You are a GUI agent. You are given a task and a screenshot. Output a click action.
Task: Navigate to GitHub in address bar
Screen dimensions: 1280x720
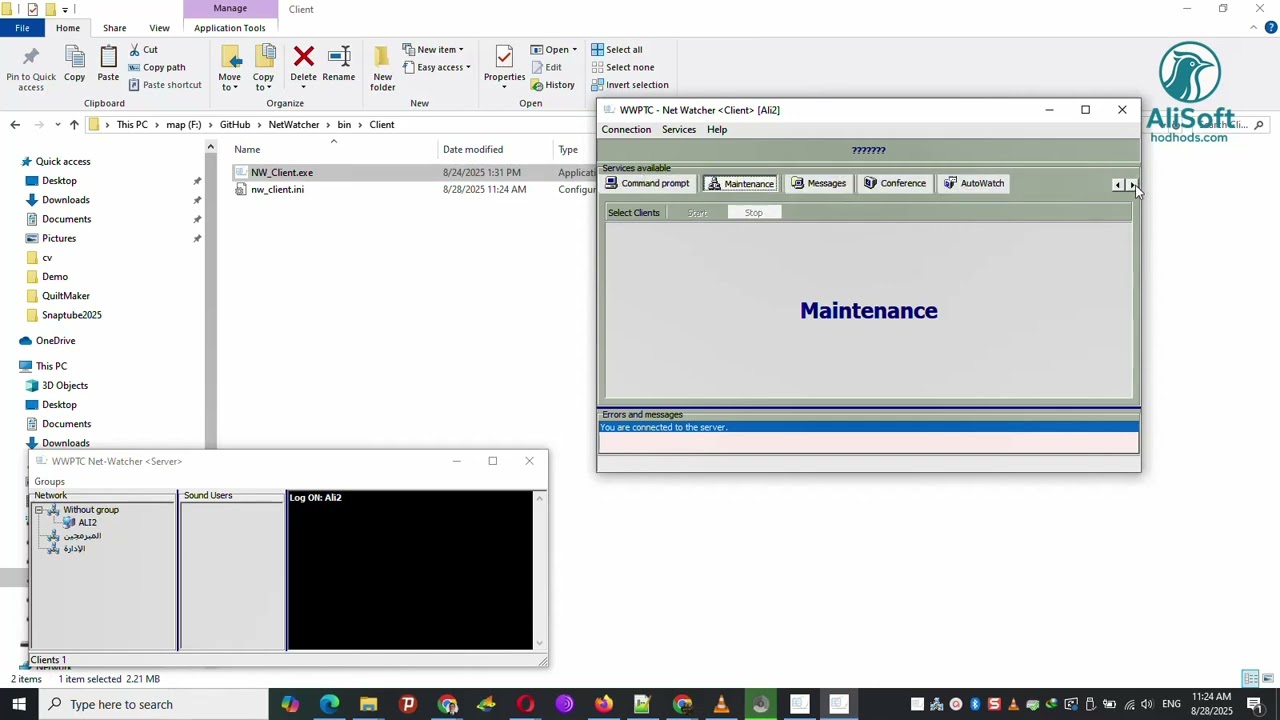tap(235, 124)
